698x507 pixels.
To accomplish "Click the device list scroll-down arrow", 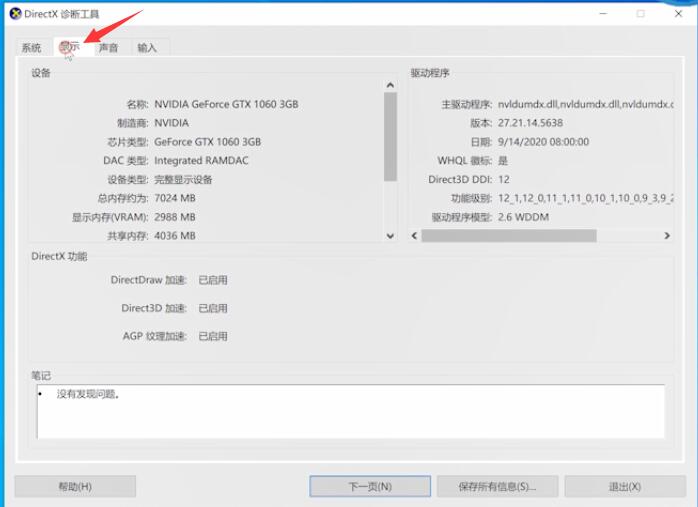I will click(390, 236).
